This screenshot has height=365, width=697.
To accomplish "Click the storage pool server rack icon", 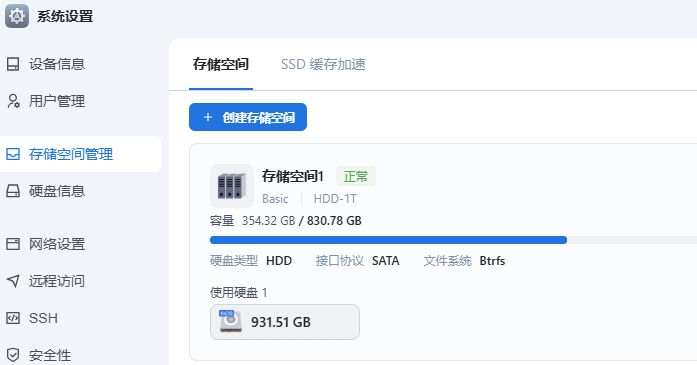I will coord(232,186).
